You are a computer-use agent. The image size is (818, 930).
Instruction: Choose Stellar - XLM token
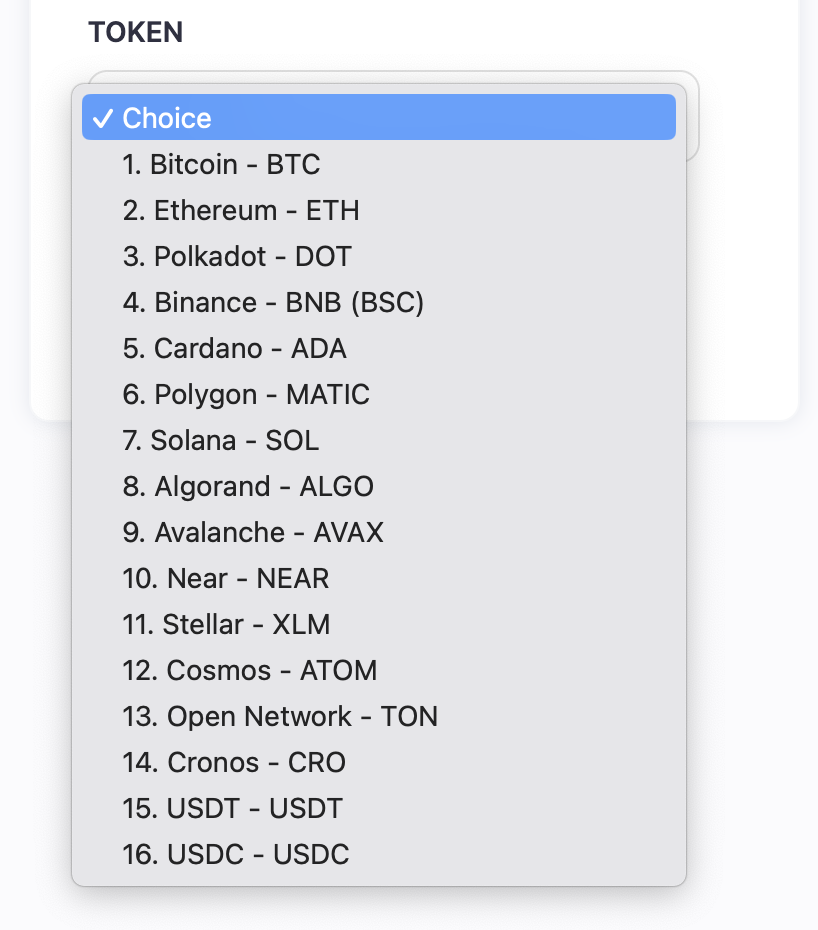pos(226,624)
